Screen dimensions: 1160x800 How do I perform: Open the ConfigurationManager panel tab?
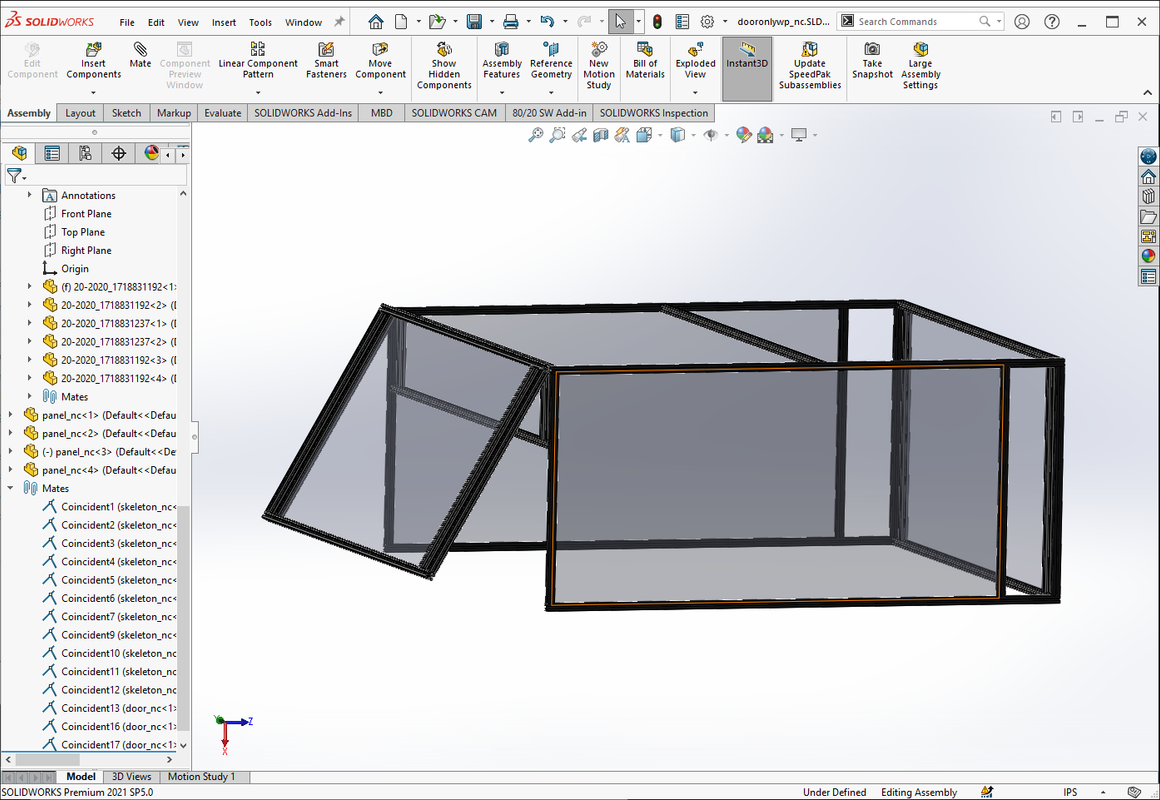(85, 153)
